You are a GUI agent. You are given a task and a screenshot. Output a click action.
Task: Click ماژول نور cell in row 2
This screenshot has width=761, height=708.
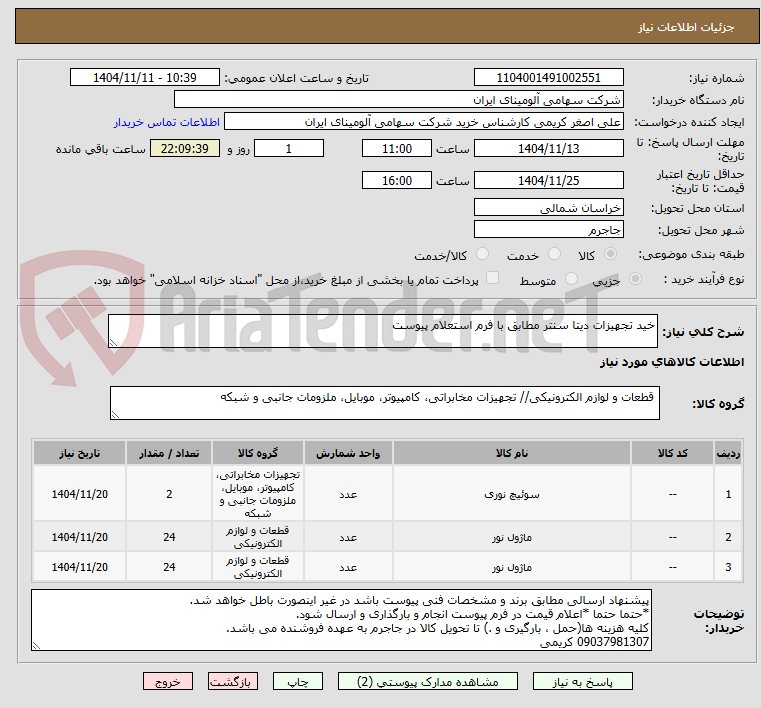512,537
